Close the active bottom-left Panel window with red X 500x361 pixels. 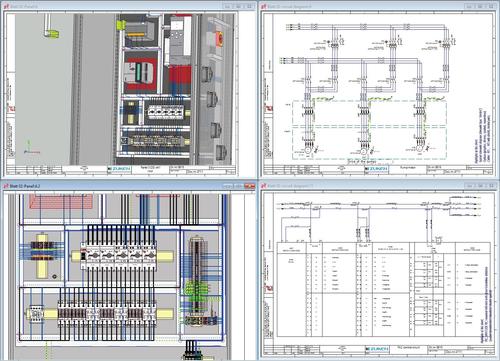[250, 186]
